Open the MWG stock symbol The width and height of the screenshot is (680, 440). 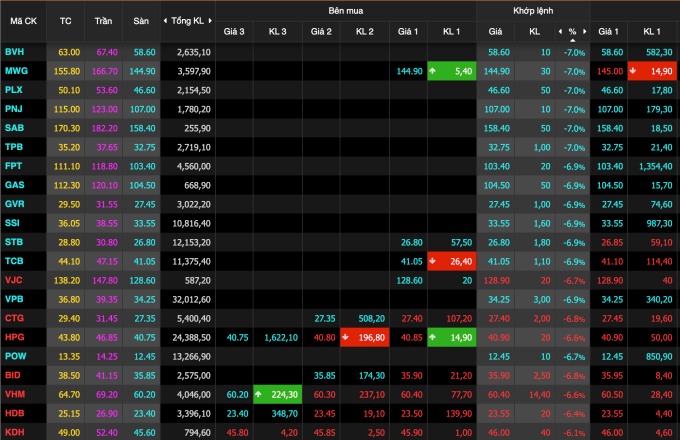(16, 71)
